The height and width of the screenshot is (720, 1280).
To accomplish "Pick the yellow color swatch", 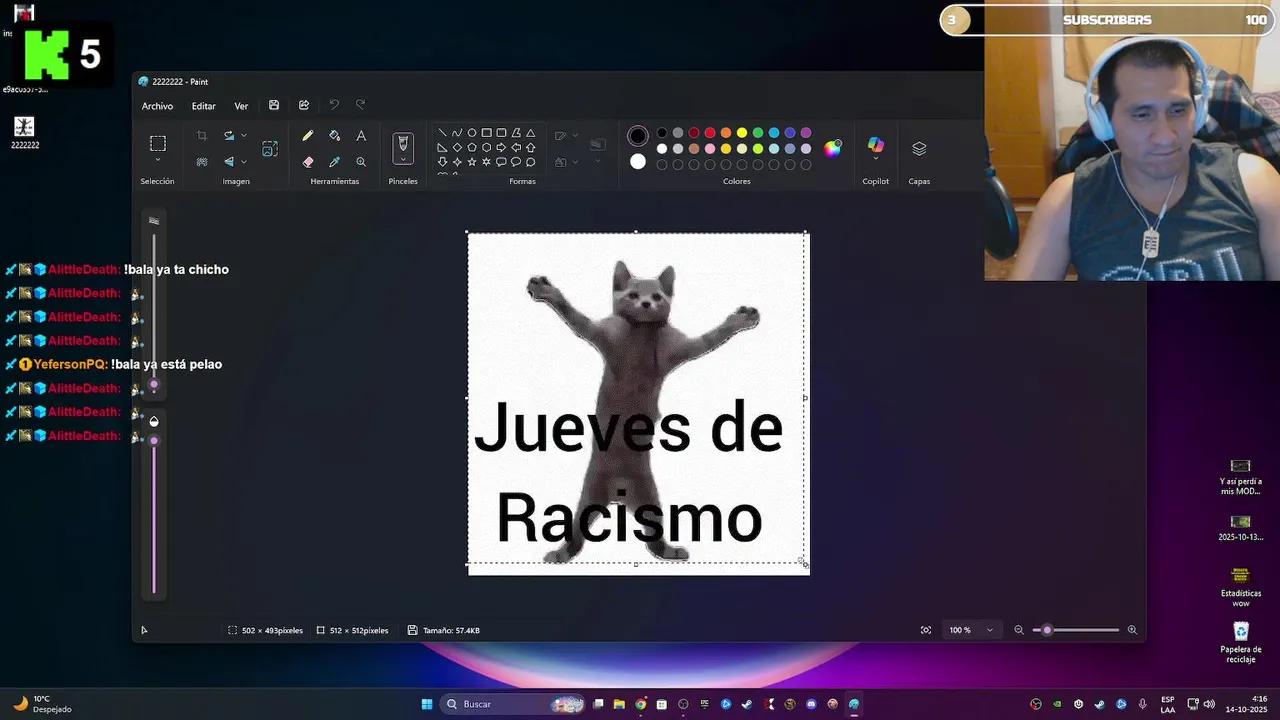I will point(742,133).
